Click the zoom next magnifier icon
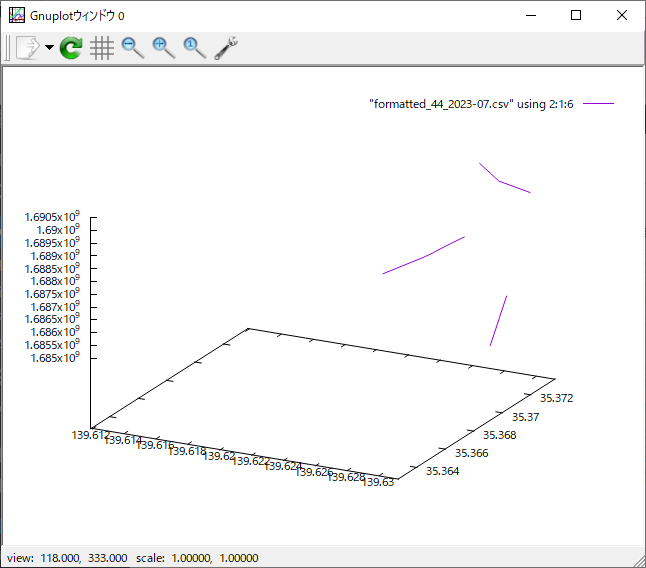Image resolution: width=646 pixels, height=568 pixels. (163, 47)
